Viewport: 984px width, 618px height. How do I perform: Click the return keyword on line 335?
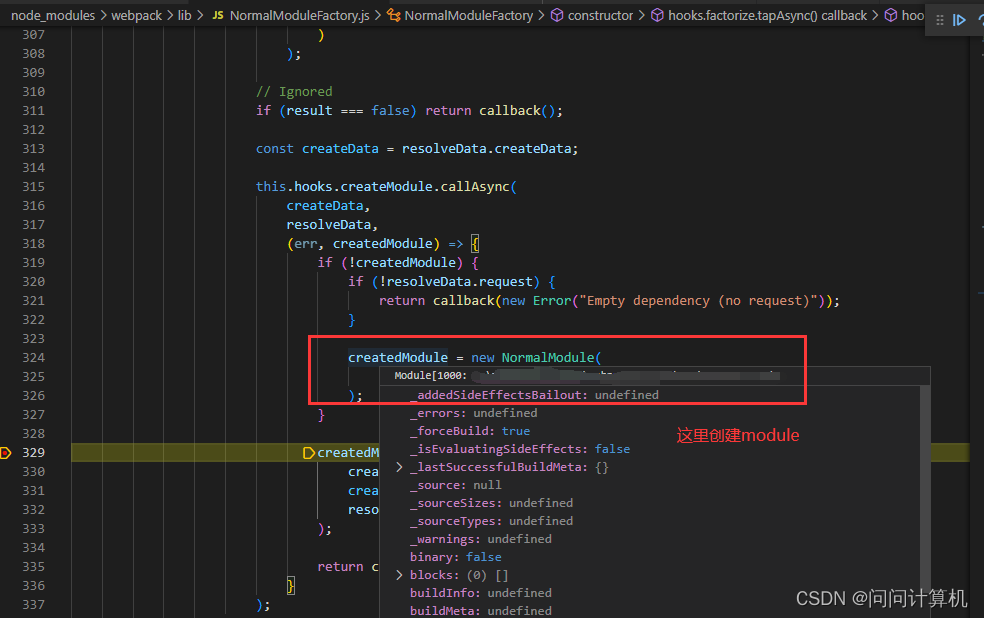pyautogui.click(x=340, y=567)
